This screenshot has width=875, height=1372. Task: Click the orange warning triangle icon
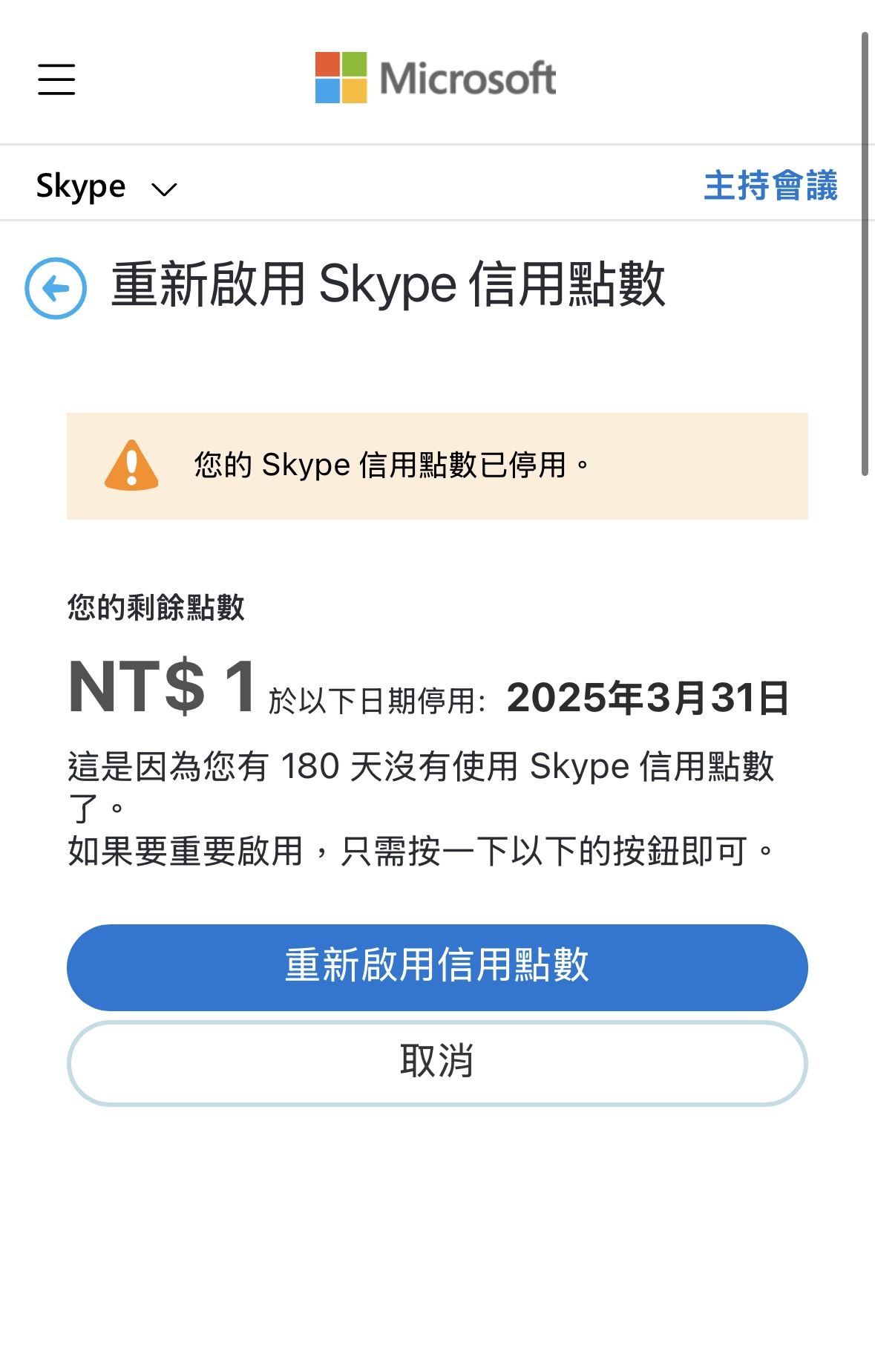click(x=131, y=465)
